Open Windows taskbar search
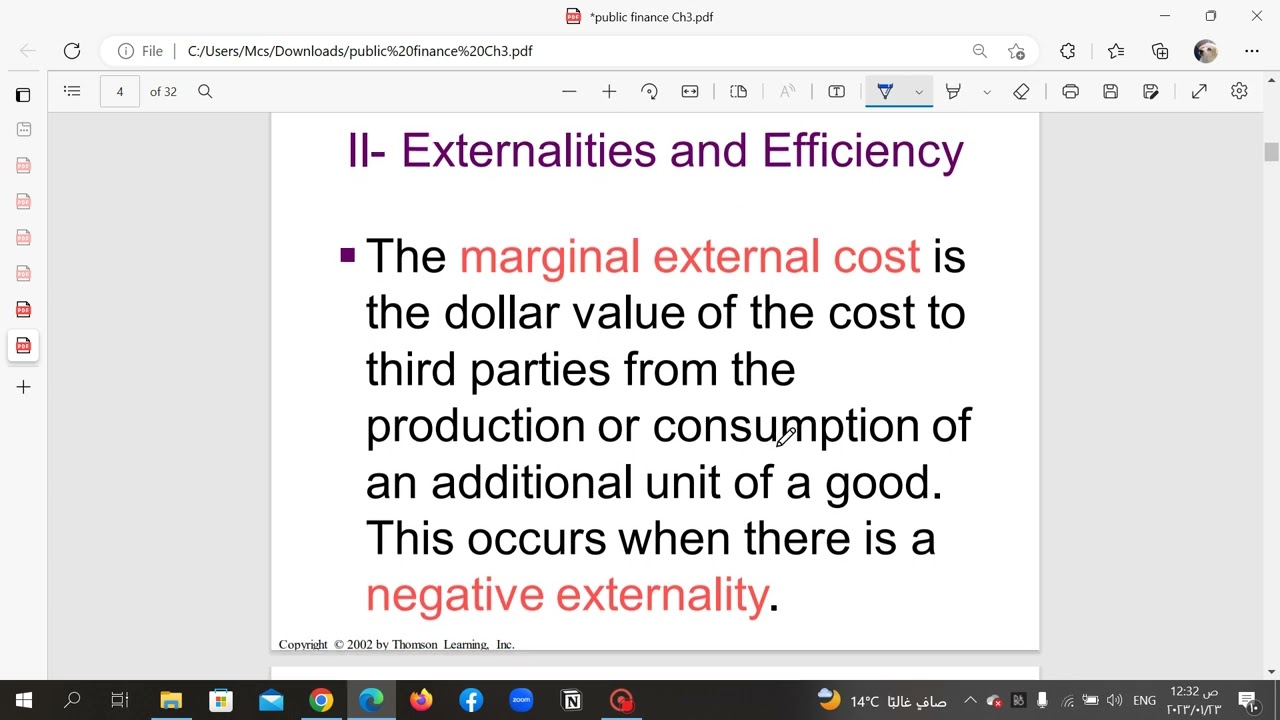 [72, 700]
